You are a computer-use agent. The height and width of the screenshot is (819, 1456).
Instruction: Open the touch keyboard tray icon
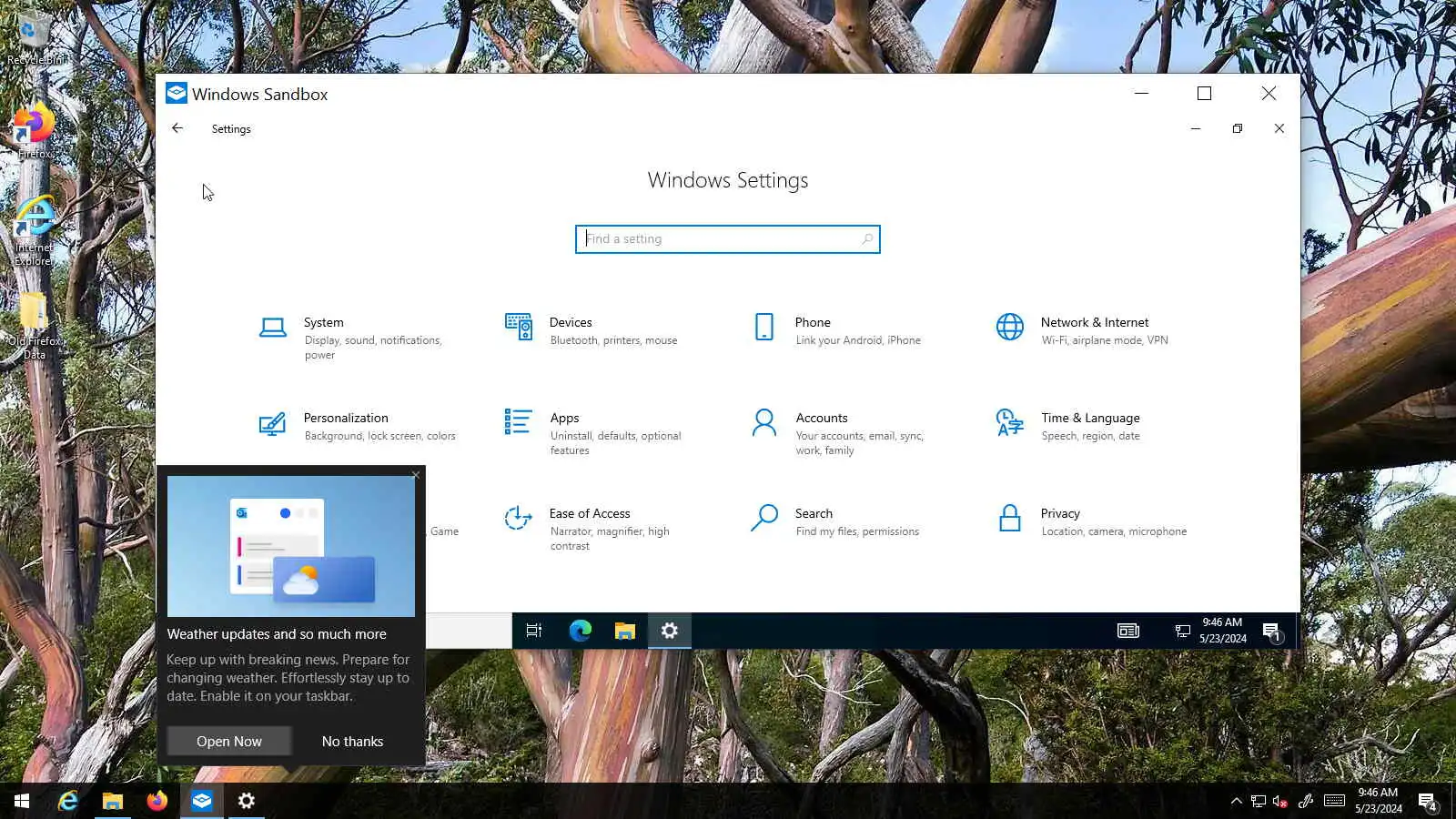point(1334,801)
